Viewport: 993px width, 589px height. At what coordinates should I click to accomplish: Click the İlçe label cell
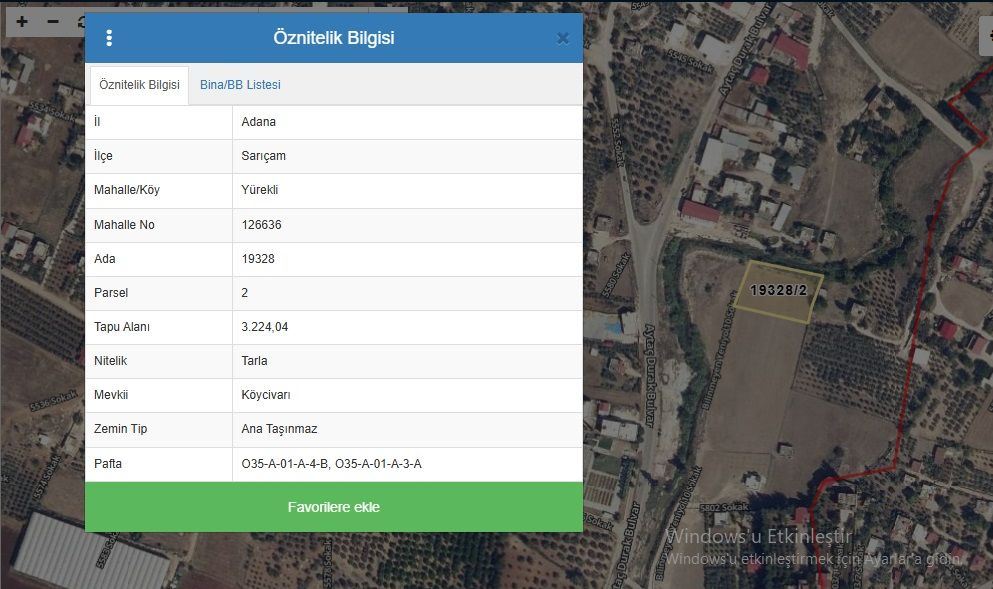pyautogui.click(x=159, y=156)
